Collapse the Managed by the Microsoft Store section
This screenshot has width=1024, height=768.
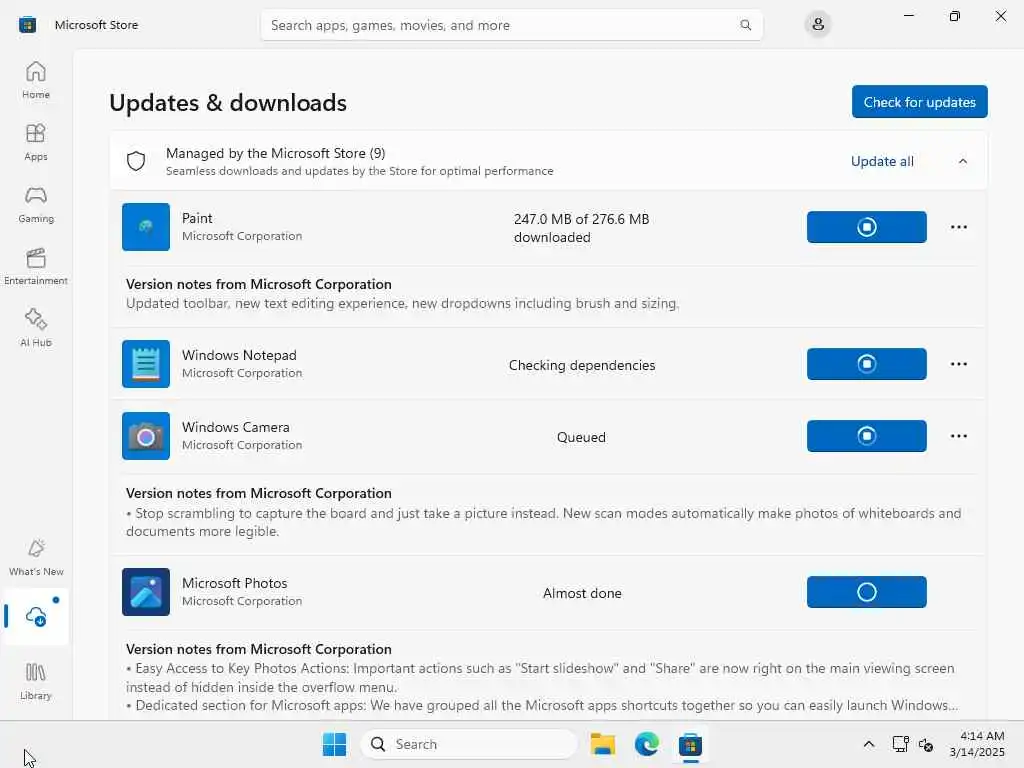coord(963,161)
